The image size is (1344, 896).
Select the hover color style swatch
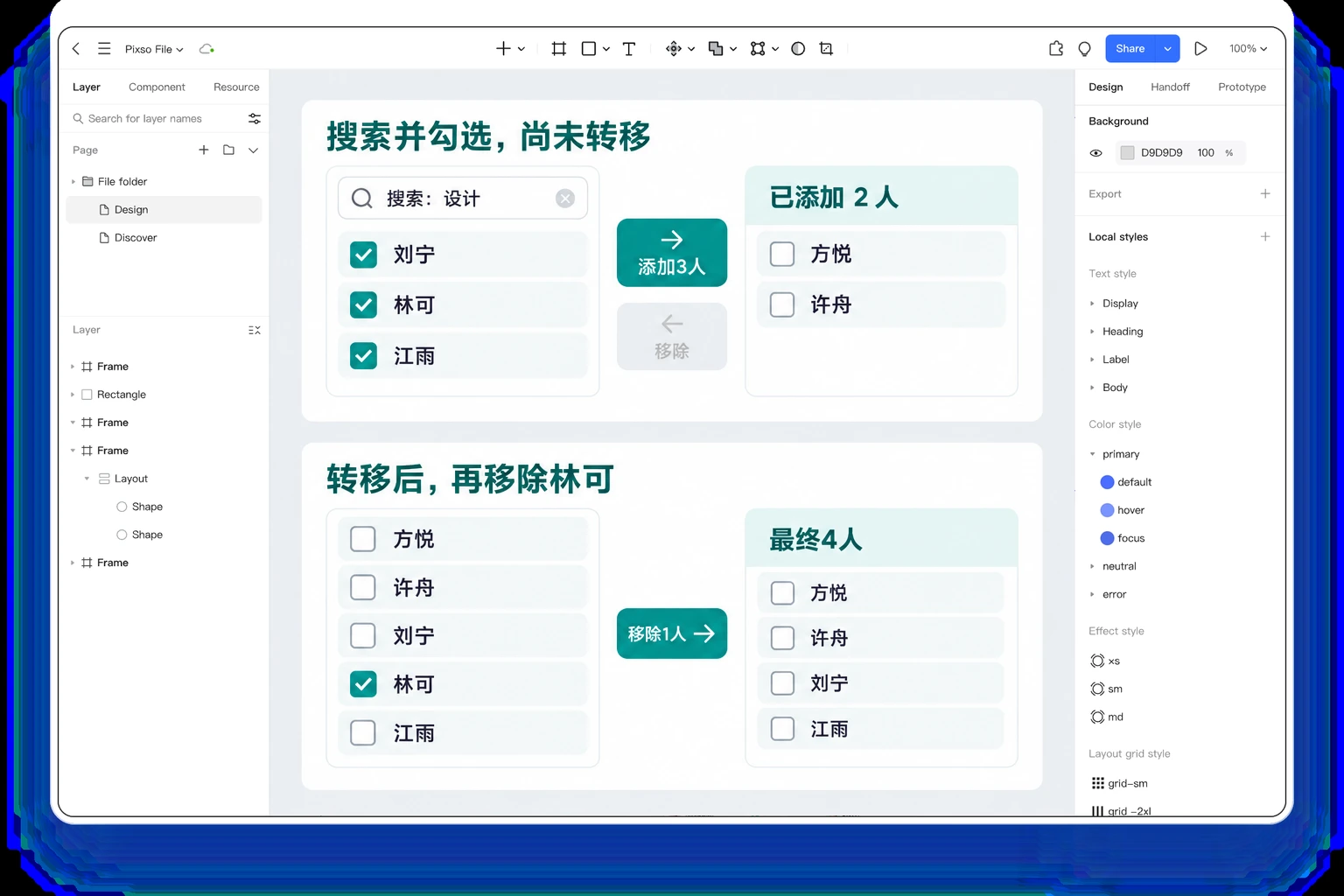1107,510
